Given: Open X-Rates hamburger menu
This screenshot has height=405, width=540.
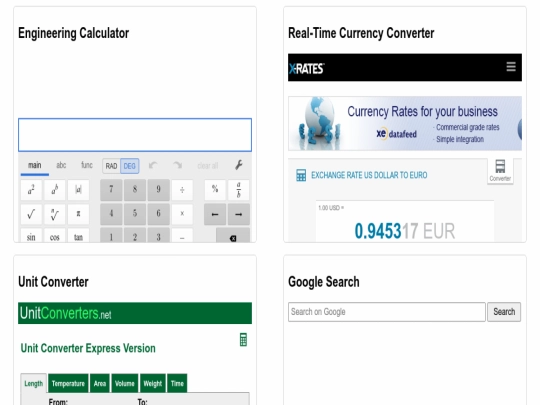Looking at the screenshot, I should (511, 67).
